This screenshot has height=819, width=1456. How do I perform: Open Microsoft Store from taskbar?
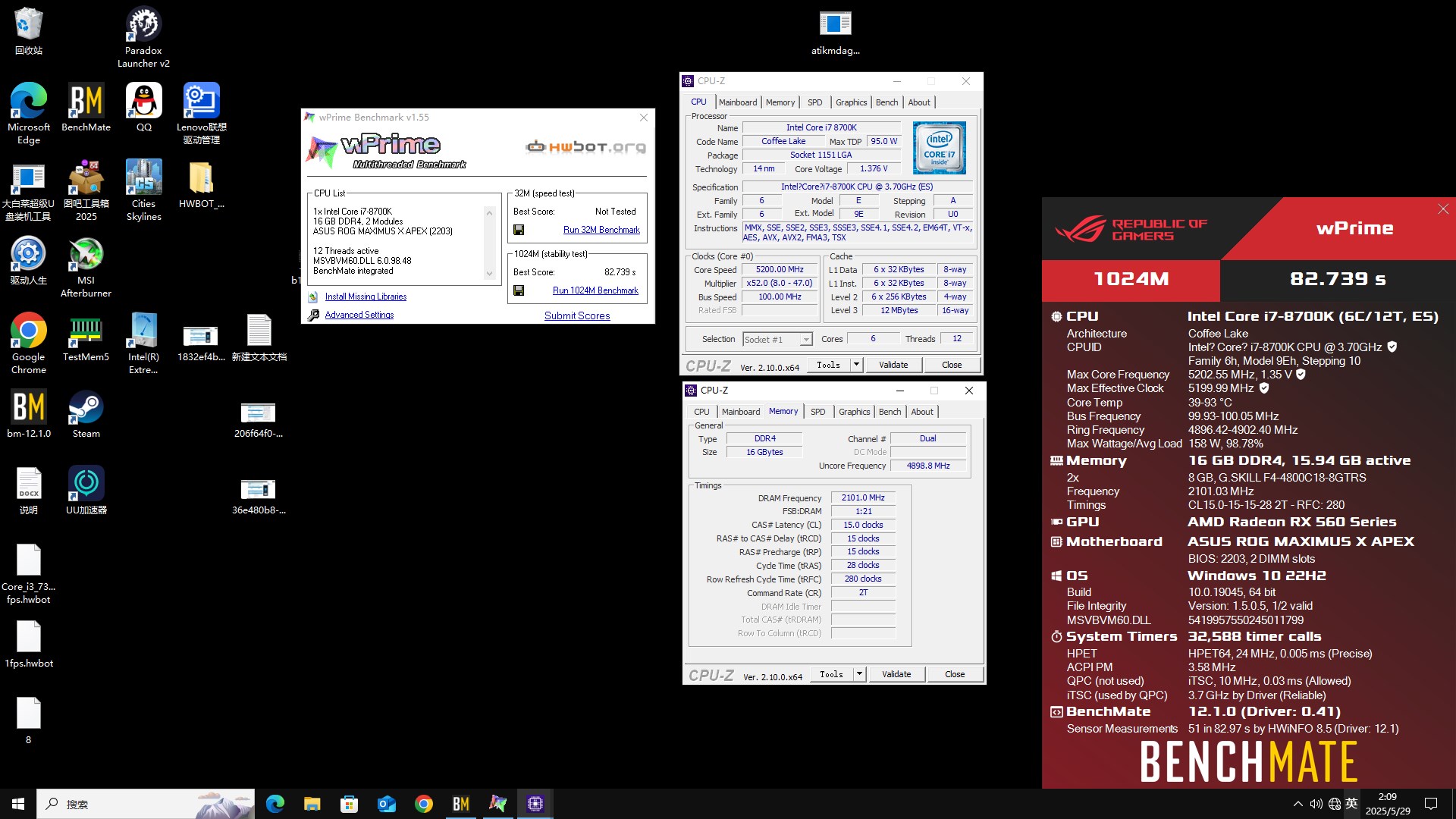pos(349,804)
